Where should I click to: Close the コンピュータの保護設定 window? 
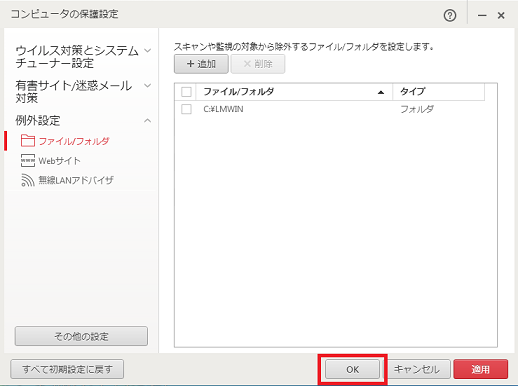501,15
